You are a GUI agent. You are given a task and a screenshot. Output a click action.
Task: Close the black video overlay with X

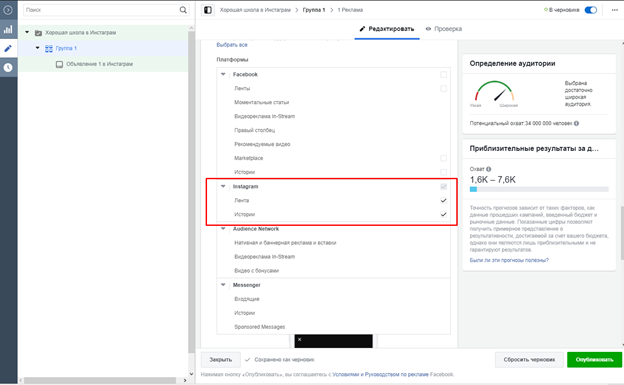click(300, 340)
